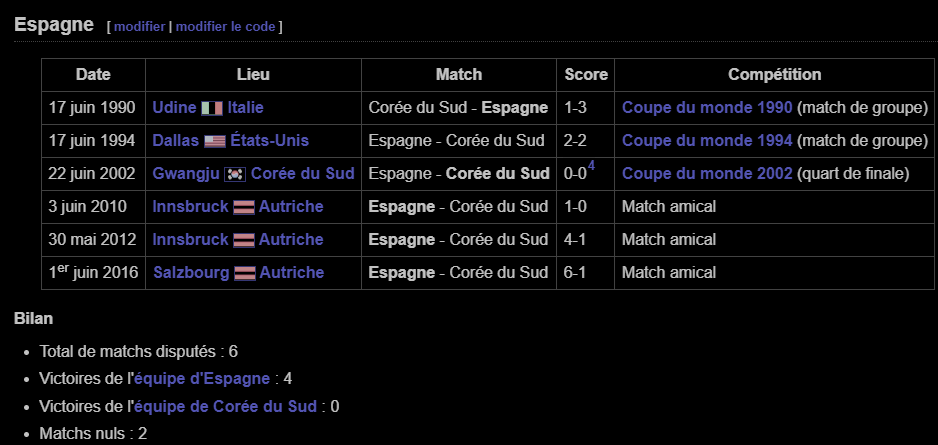This screenshot has width=938, height=445.
Task: Open the Coupe du monde 1994 link
Action: click(x=707, y=141)
